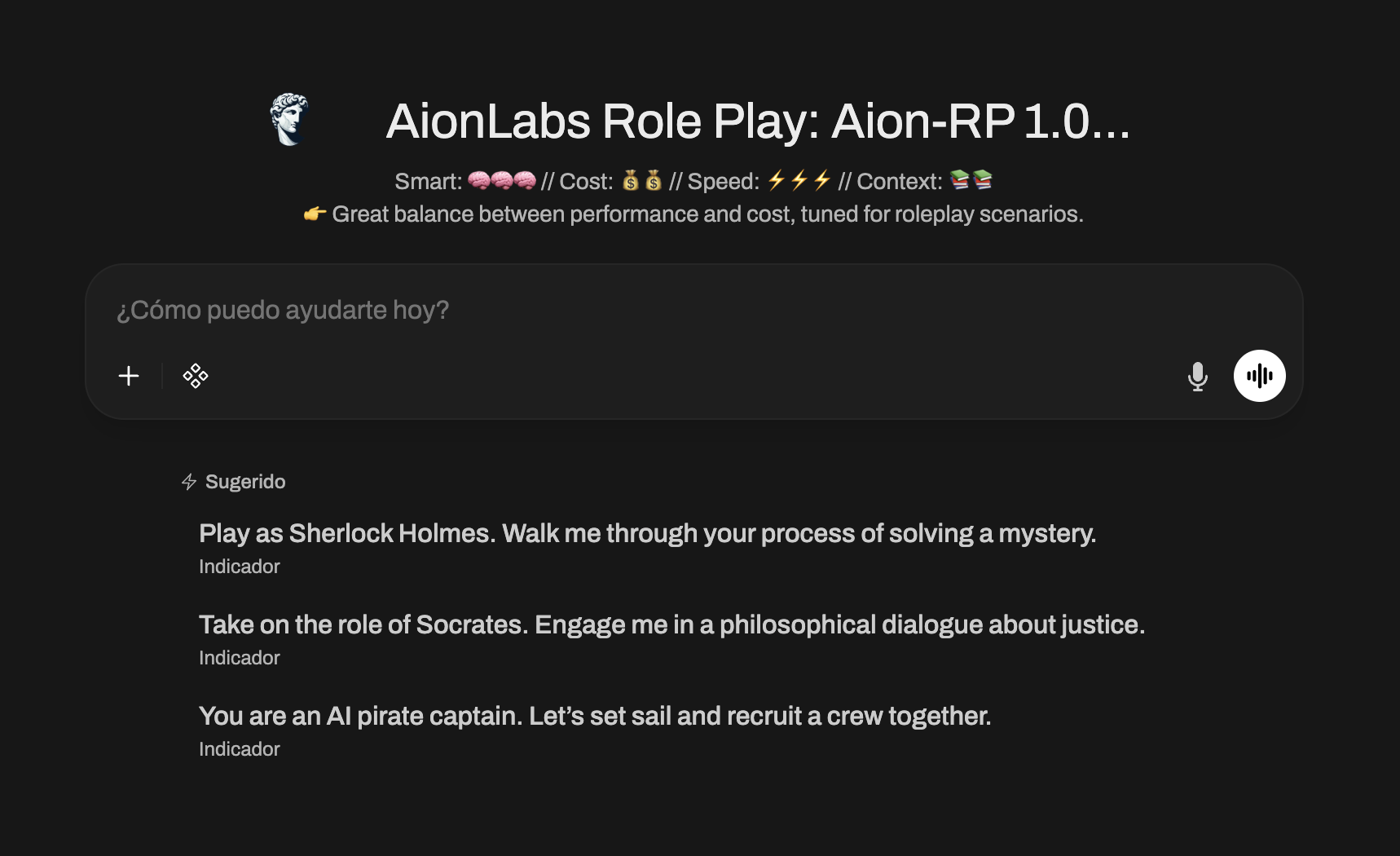1400x856 pixels.
Task: Click the "Great balance between performance" description text
Action: click(x=707, y=214)
